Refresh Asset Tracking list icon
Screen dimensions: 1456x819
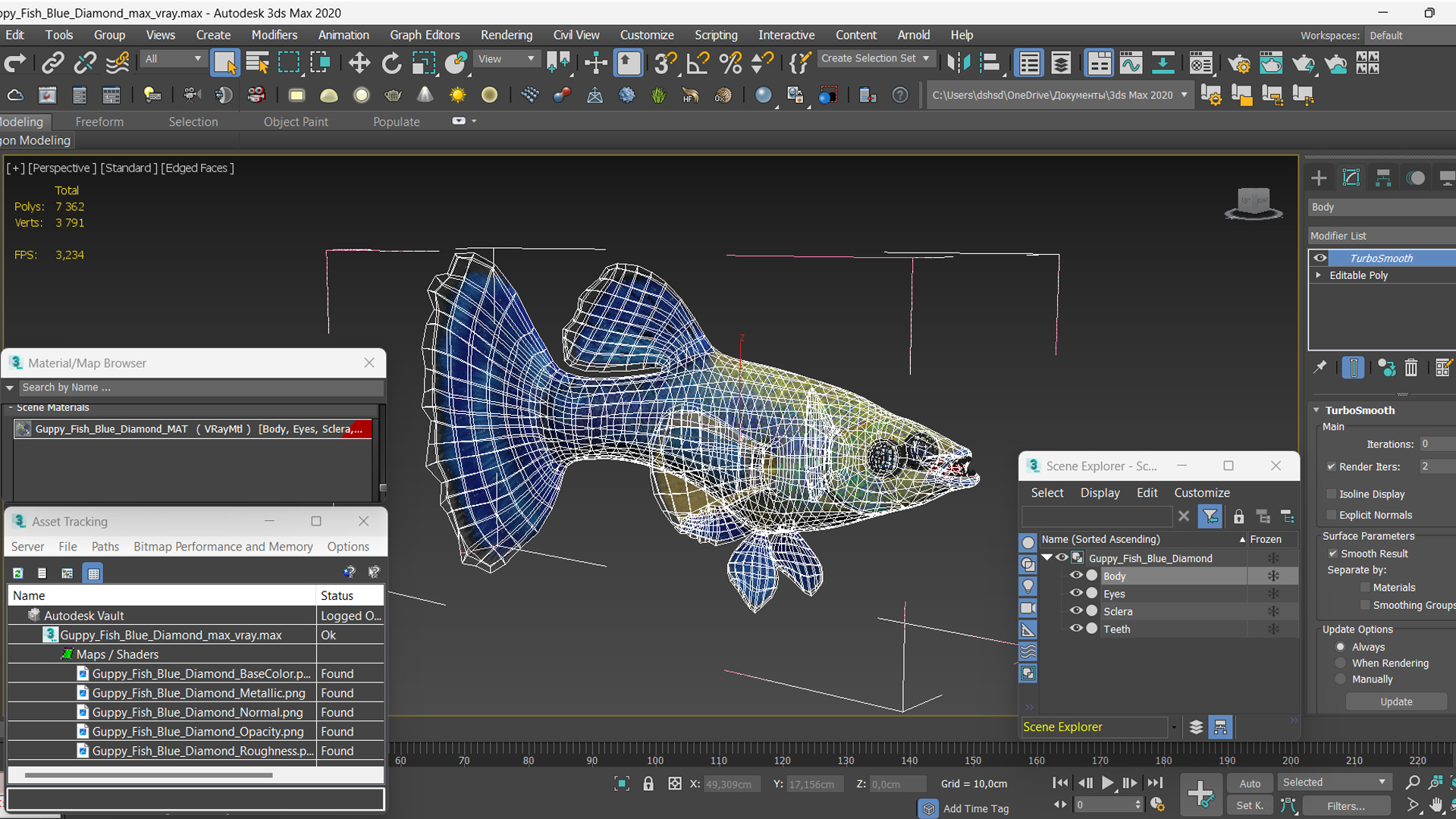(17, 573)
